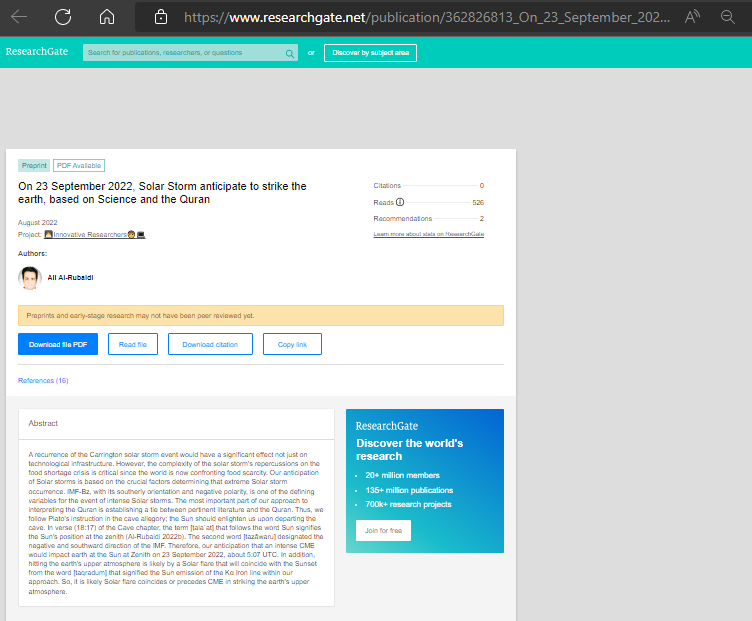Viewport: 752px width, 621px height.
Task: Click the Citations count row
Action: pos(429,186)
